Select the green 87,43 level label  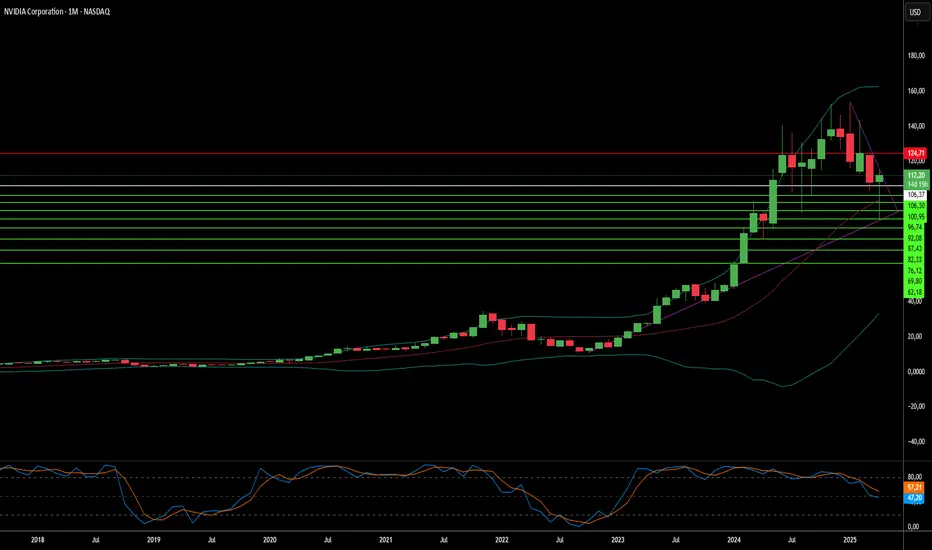click(915, 249)
